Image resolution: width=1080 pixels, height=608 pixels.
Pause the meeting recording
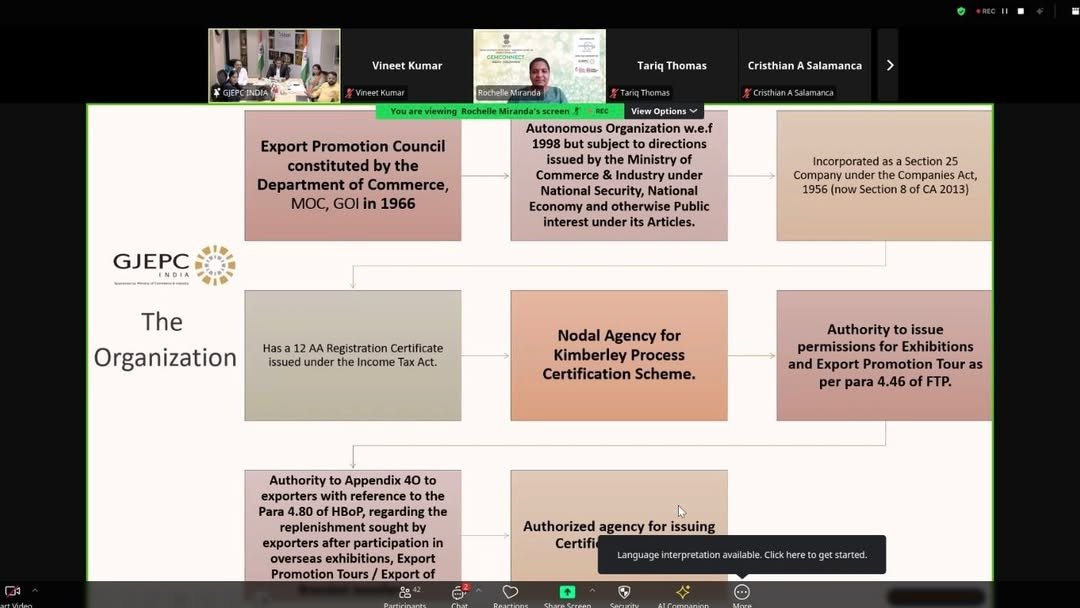click(x=1005, y=11)
